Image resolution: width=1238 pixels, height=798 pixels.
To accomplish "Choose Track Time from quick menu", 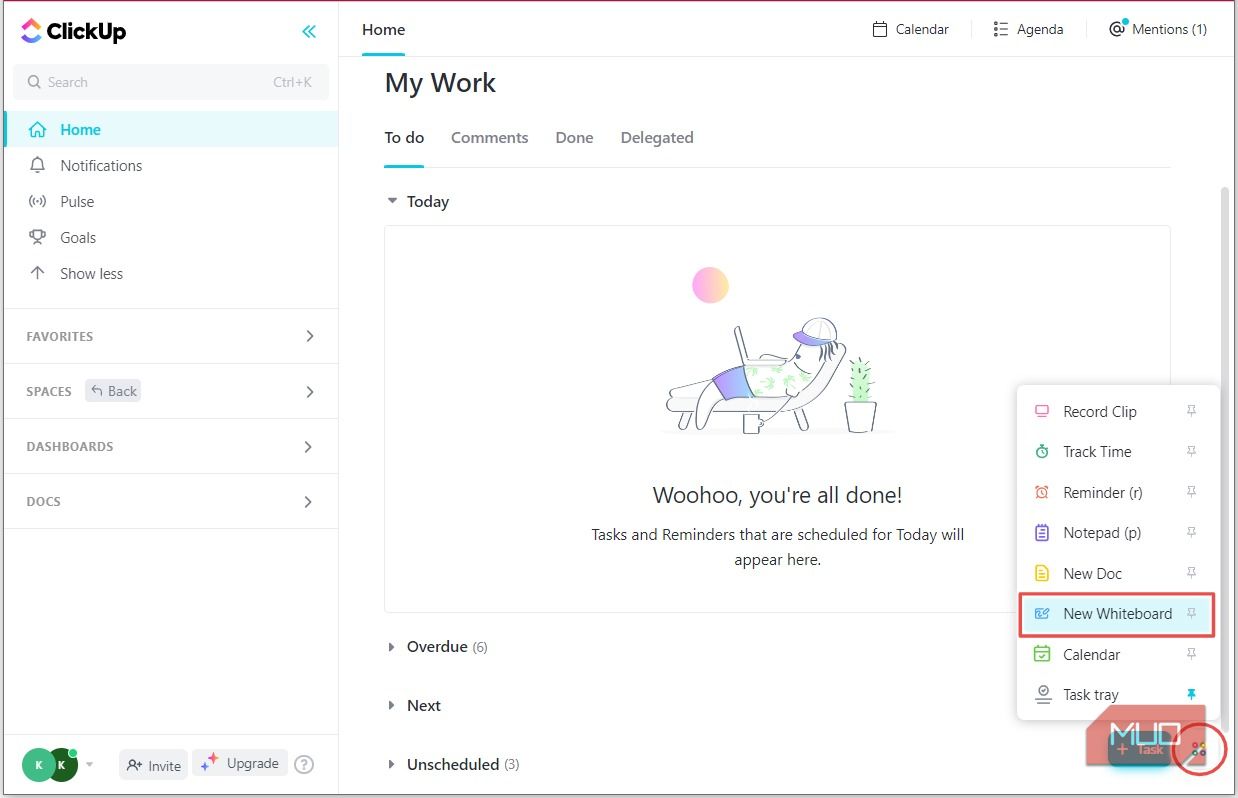I will tap(1118, 452).
